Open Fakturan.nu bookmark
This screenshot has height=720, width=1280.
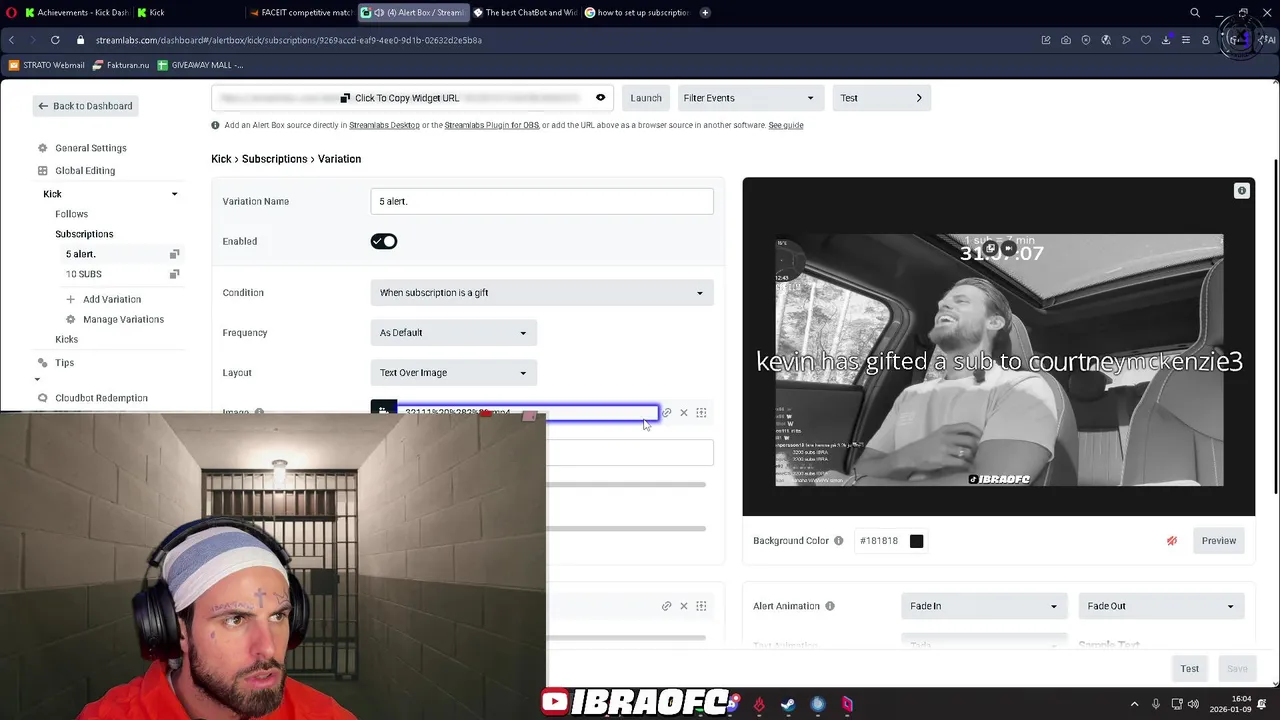121,65
